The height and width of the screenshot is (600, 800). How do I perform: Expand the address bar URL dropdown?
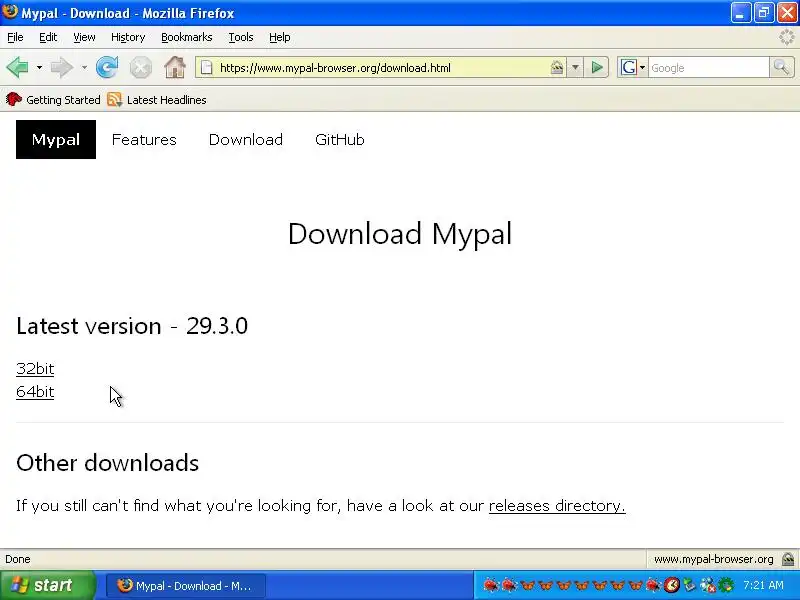(575, 67)
